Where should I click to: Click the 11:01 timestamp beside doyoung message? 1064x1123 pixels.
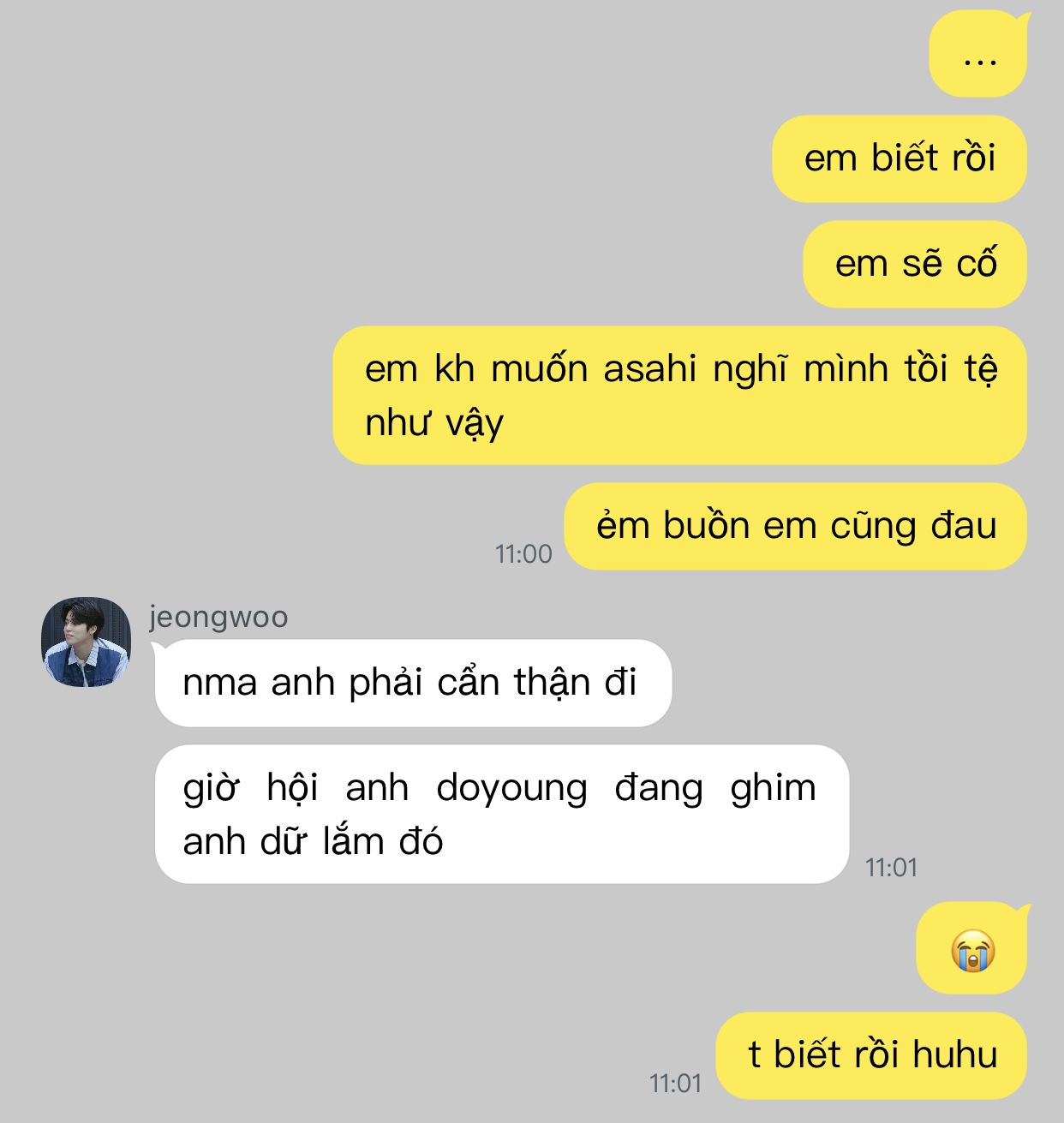(x=891, y=867)
